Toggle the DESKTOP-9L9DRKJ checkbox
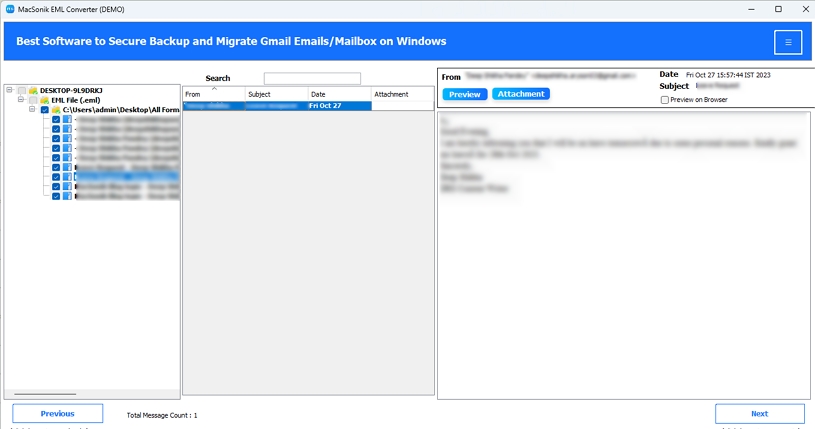The width and height of the screenshot is (815, 429). 22,90
